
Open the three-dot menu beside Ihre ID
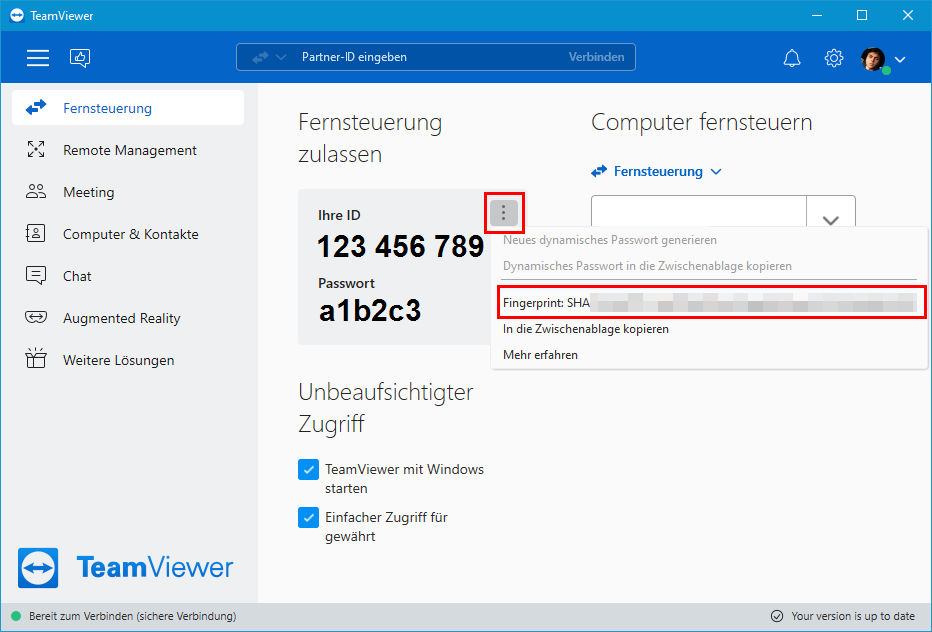504,213
